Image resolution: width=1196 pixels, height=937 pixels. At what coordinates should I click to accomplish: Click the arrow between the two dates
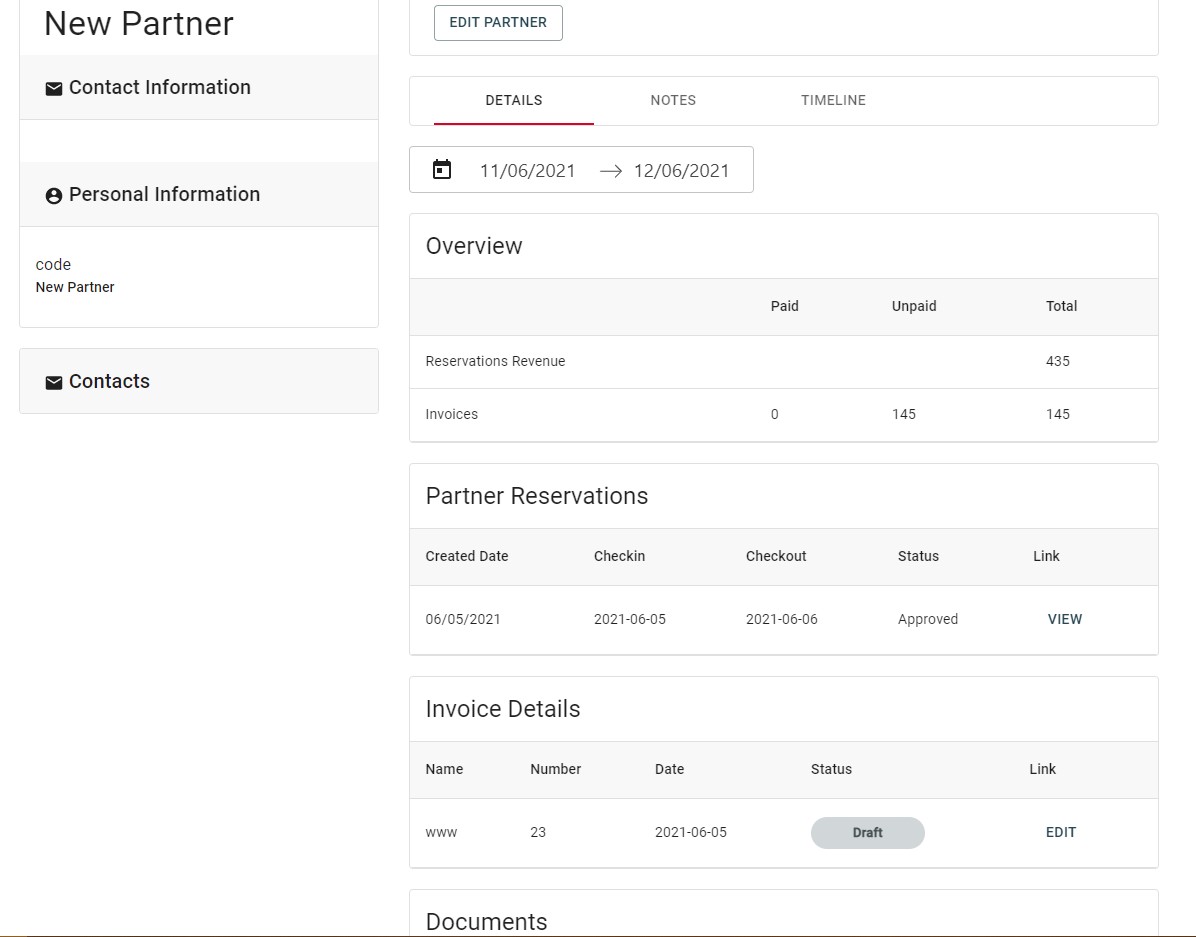click(x=610, y=171)
